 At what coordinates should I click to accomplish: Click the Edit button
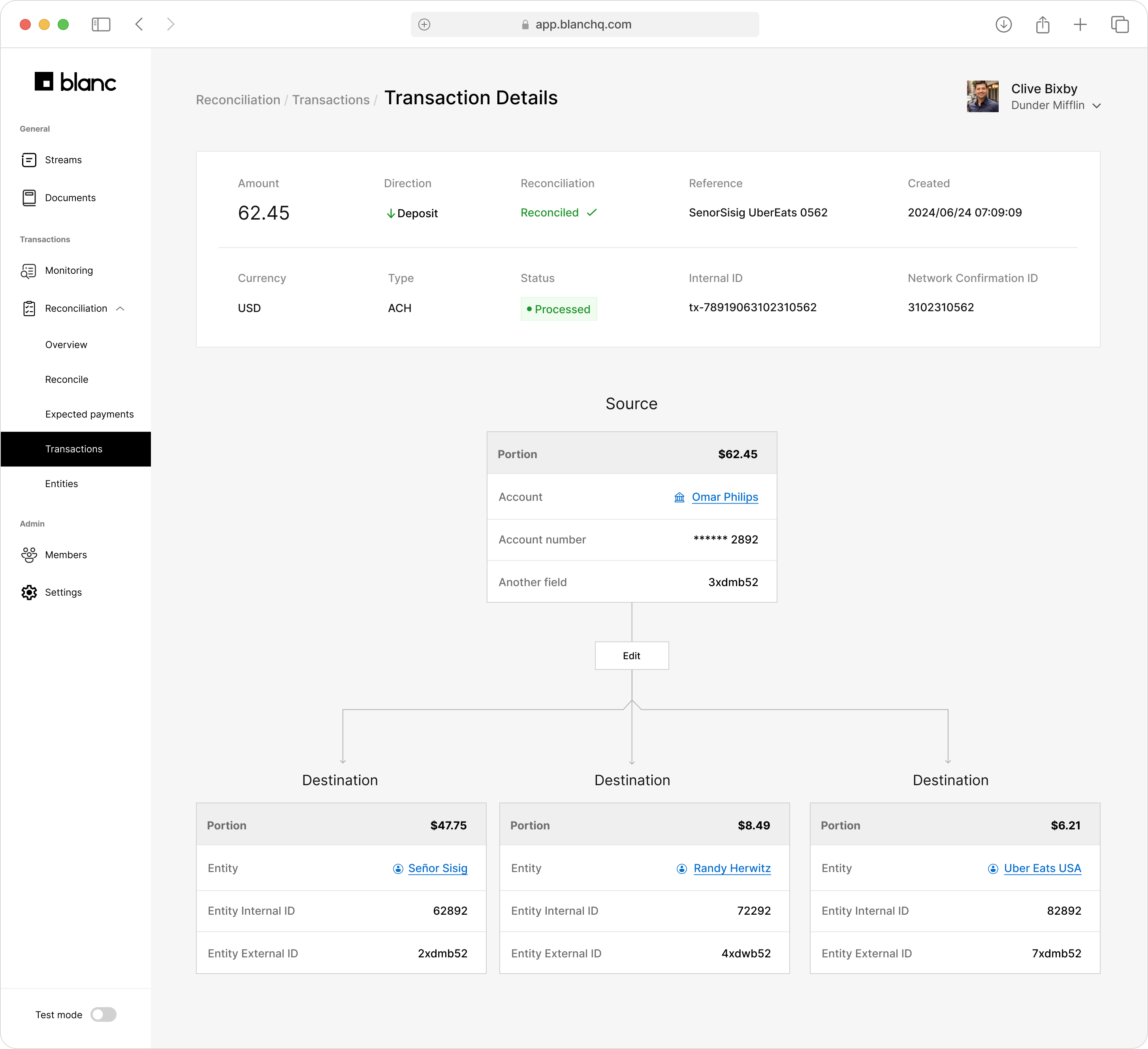coord(632,656)
